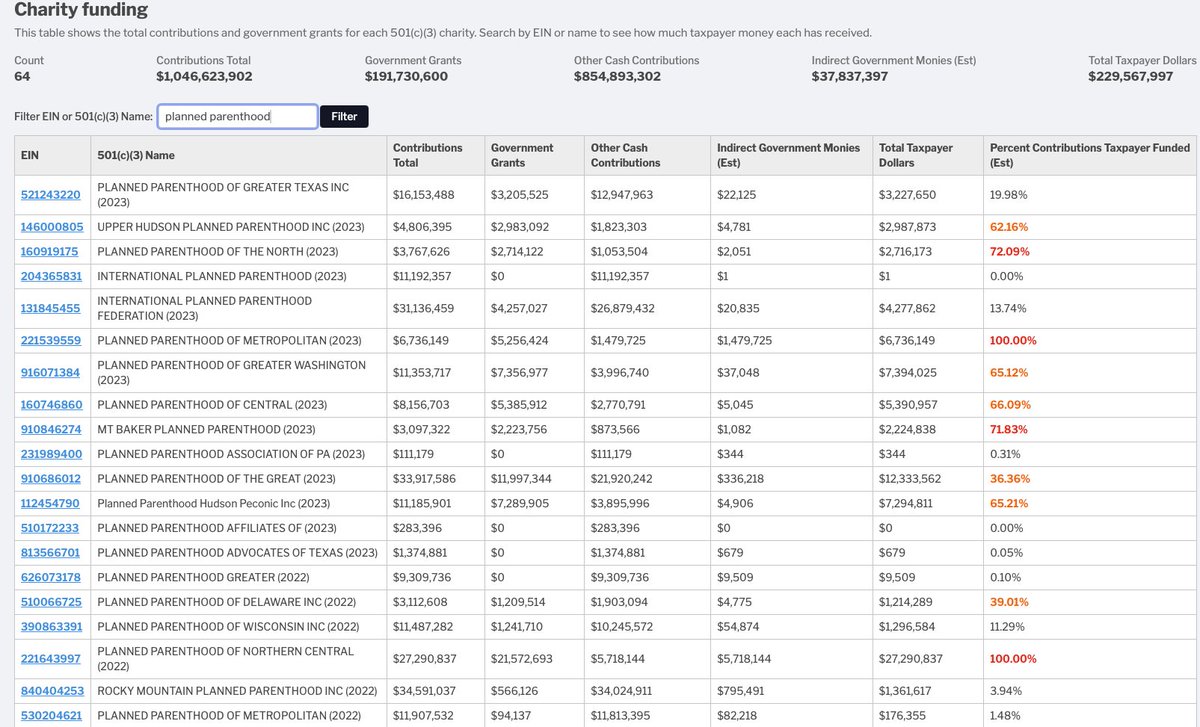Image resolution: width=1200 pixels, height=727 pixels.
Task: Open EIN link 813566701
Action: click(x=51, y=553)
